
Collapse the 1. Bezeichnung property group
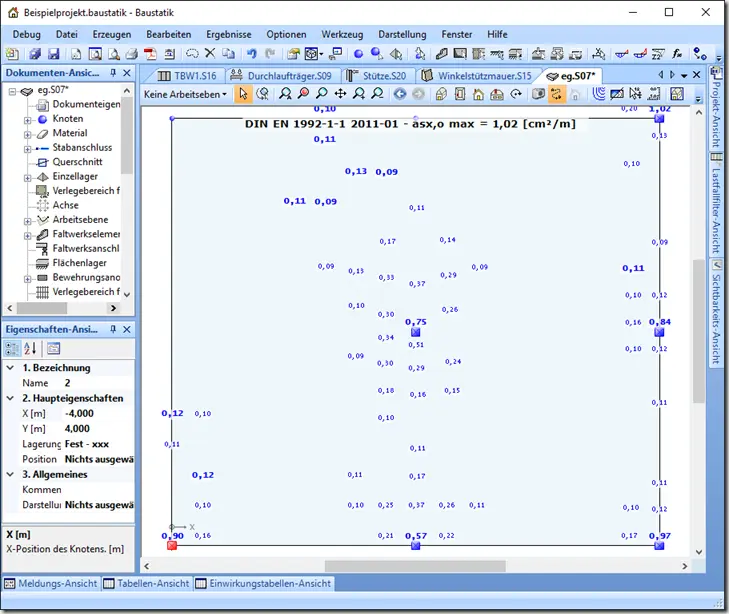(x=10, y=368)
